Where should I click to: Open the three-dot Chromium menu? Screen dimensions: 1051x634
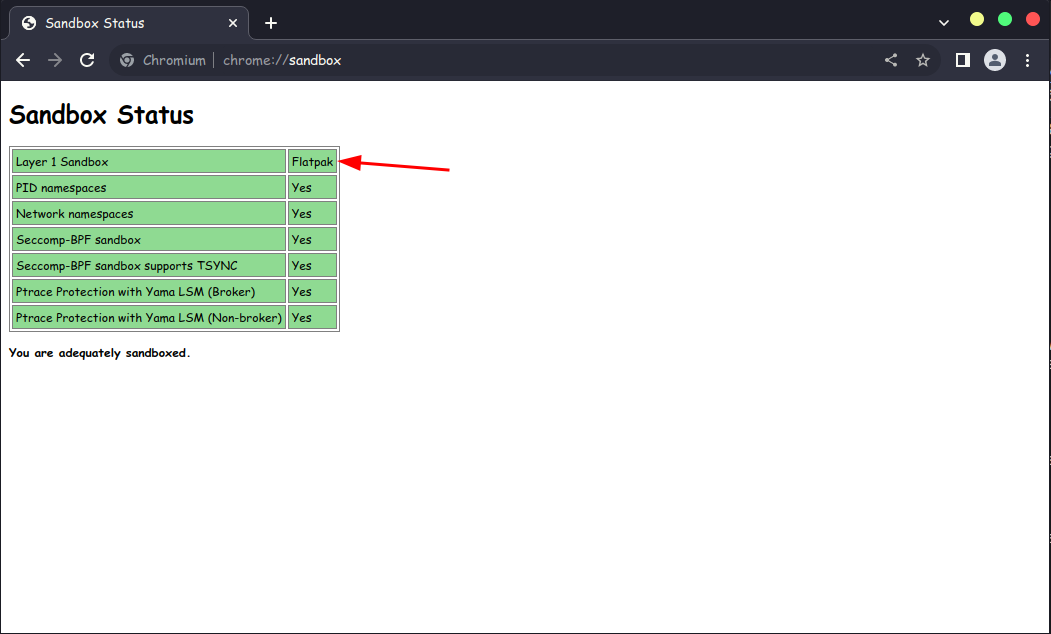(x=1028, y=60)
